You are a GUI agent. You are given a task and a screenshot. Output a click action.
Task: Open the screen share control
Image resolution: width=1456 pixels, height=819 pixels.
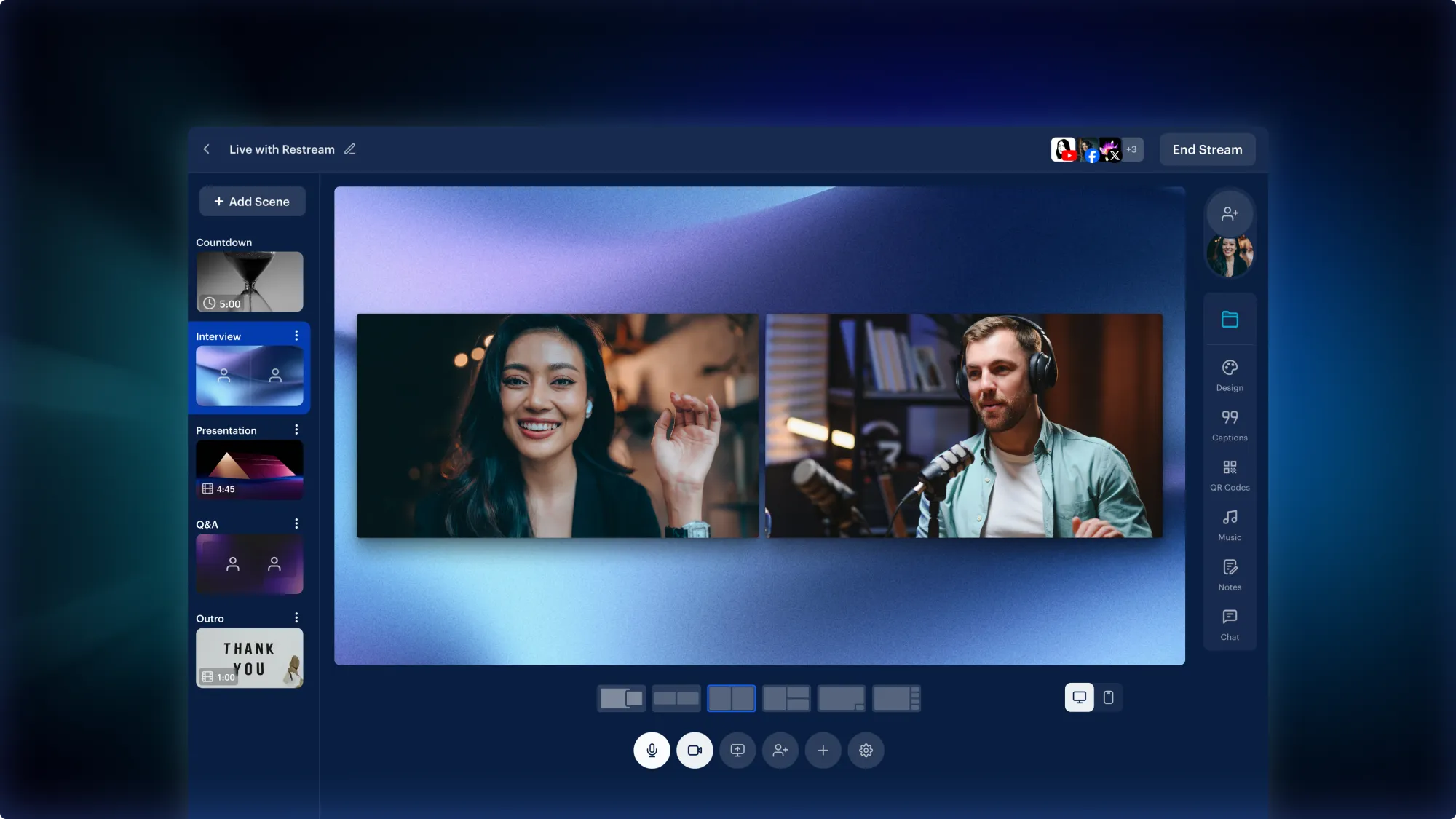point(737,751)
